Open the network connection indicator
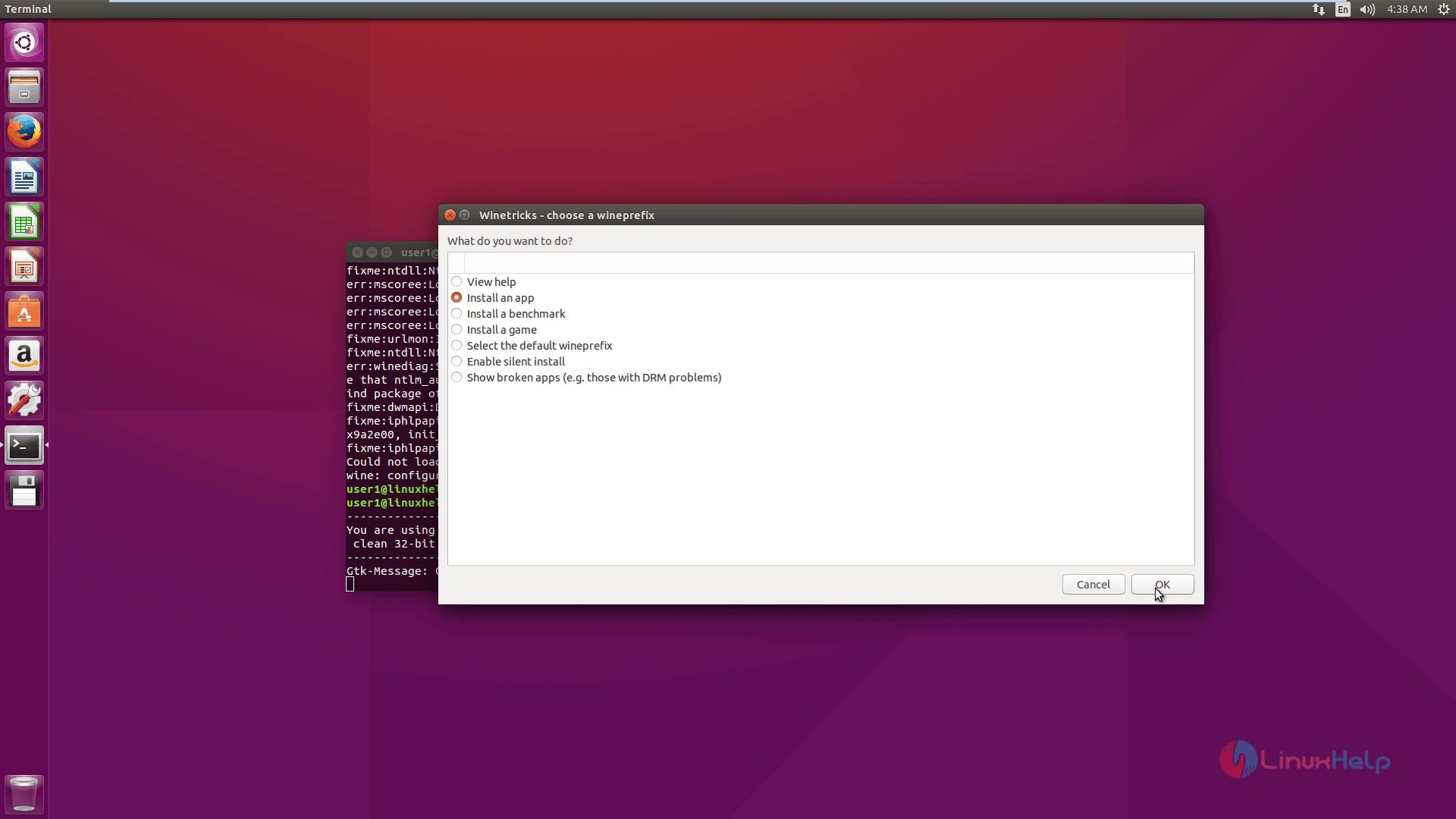This screenshot has height=819, width=1456. click(x=1319, y=9)
